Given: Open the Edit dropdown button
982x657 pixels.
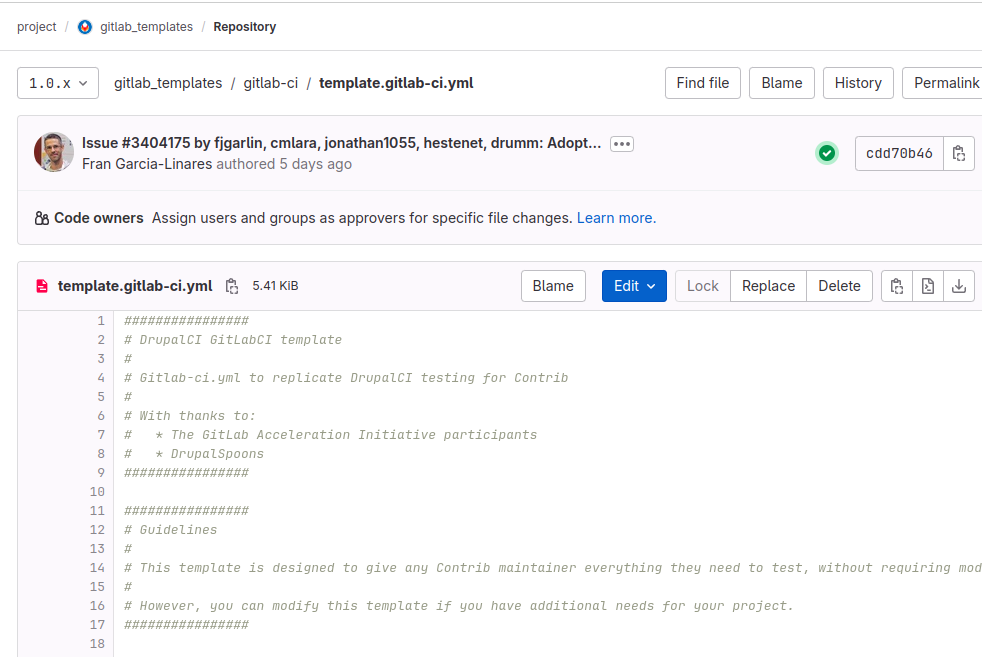Looking at the screenshot, I should click(x=634, y=286).
